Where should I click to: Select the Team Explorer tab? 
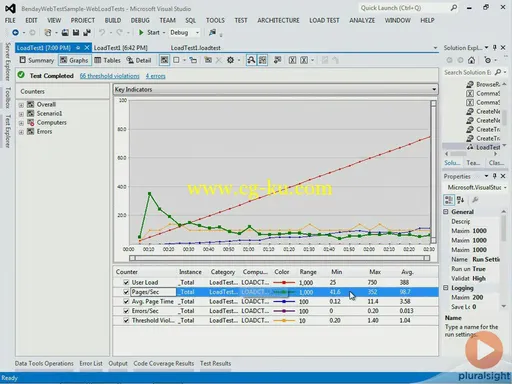pos(473,163)
